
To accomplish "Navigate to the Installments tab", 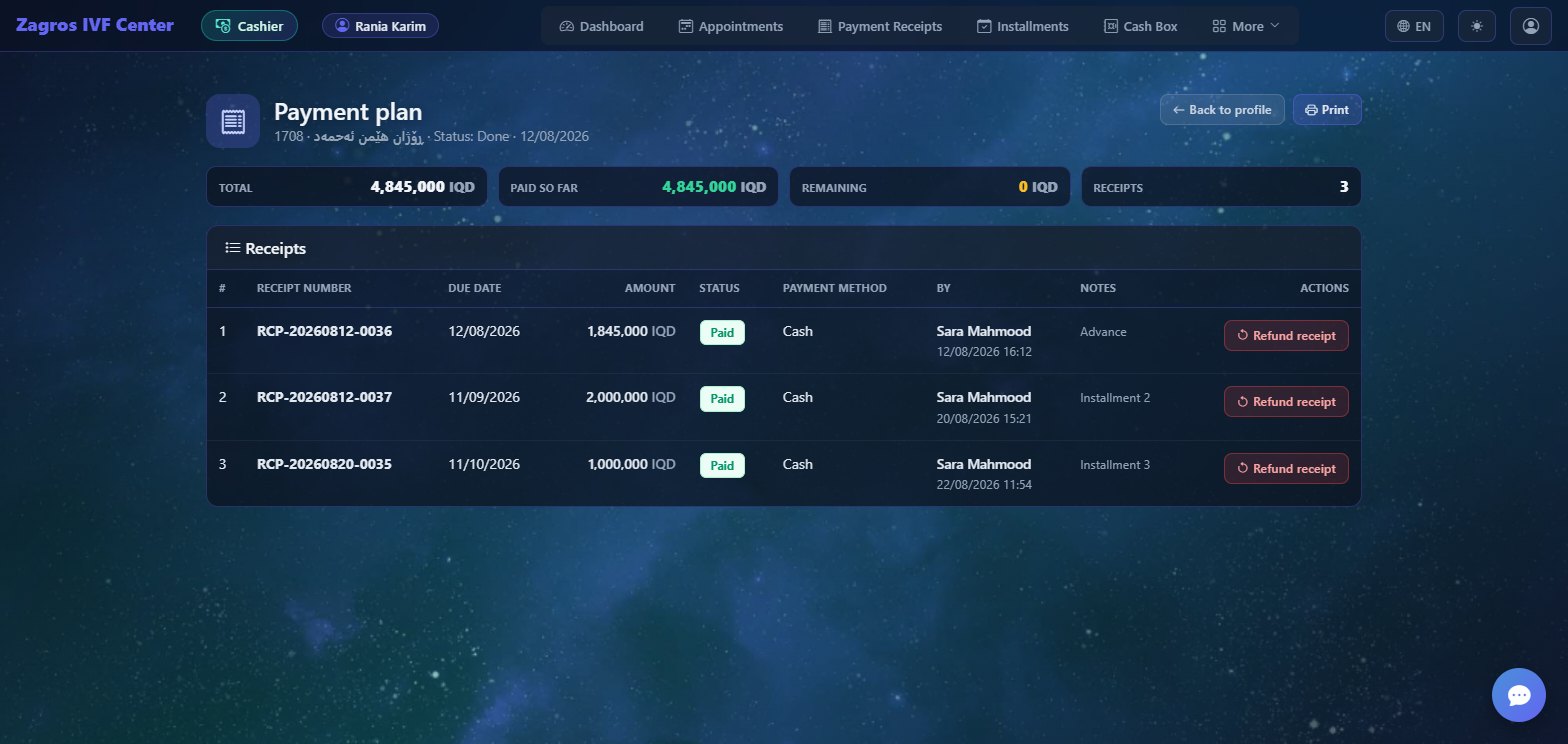I will (1023, 26).
